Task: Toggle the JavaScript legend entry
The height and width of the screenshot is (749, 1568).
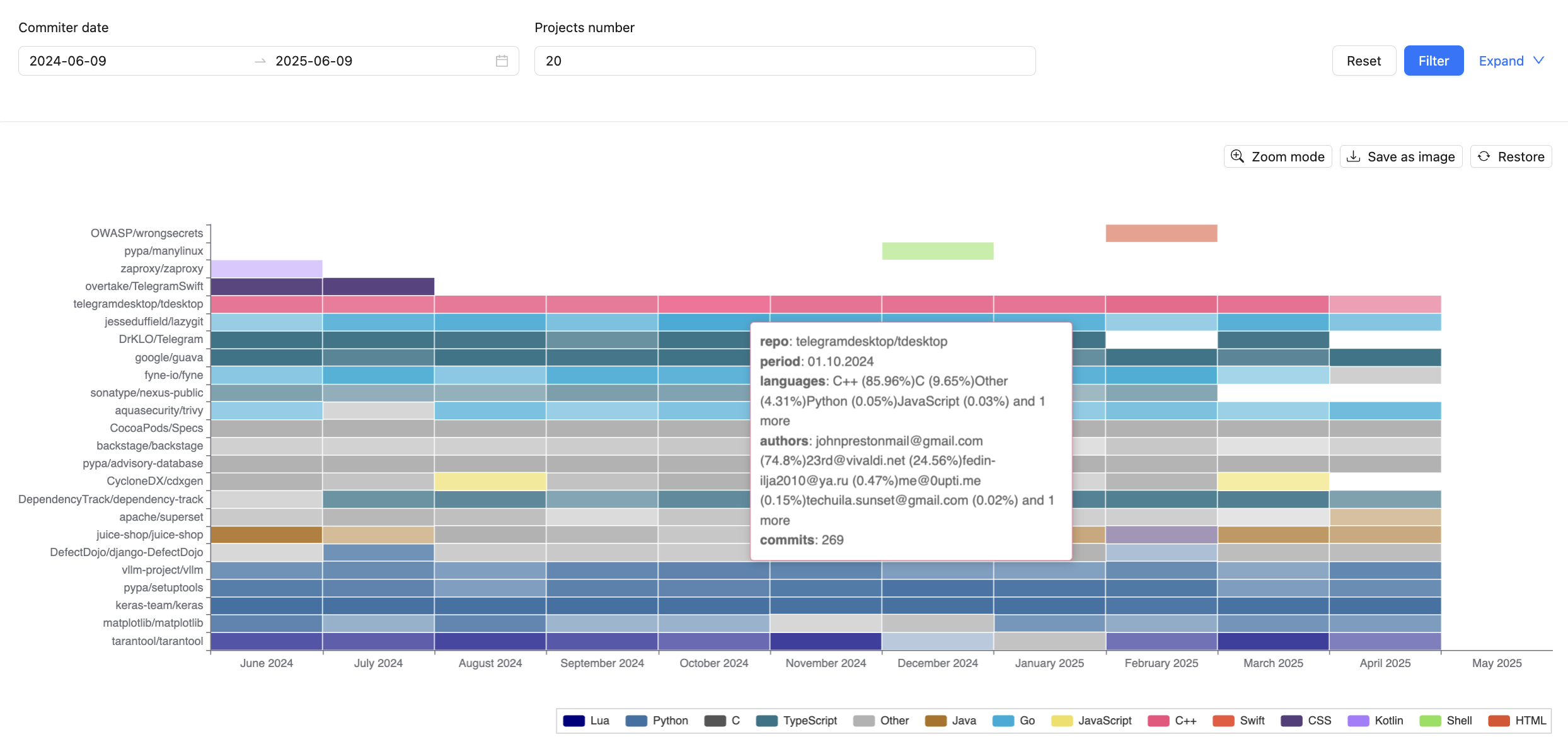Action: (1091, 721)
